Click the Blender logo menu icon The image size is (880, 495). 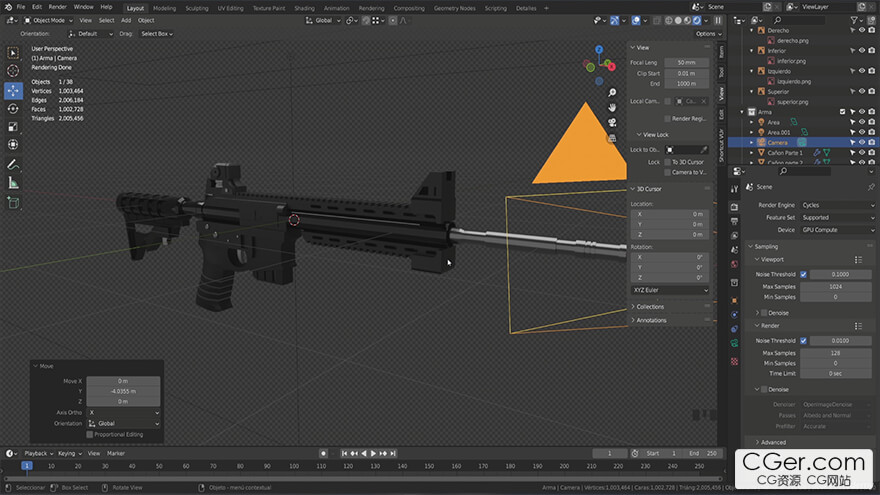(x=8, y=7)
